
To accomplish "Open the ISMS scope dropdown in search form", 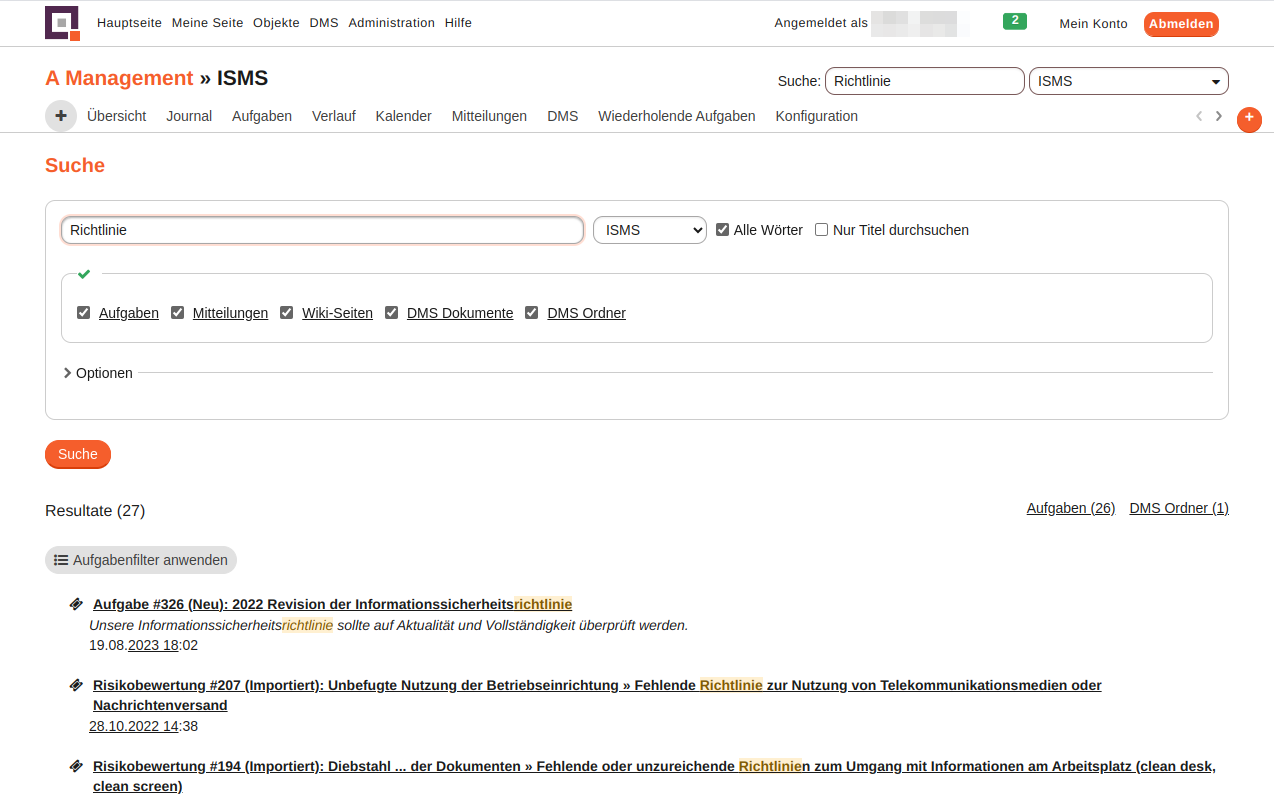I will pos(649,230).
